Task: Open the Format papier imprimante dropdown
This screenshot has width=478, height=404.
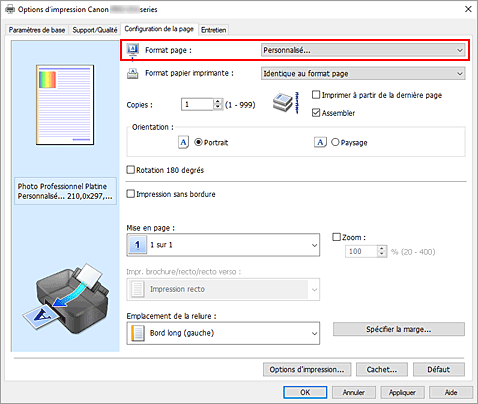Action: point(363,74)
